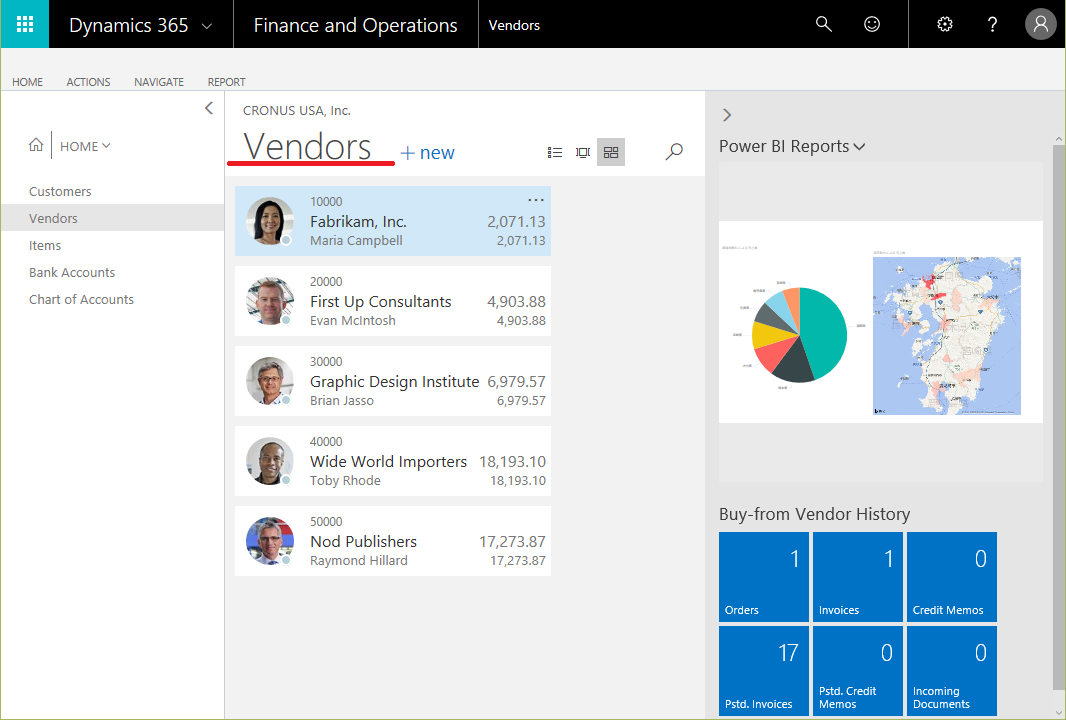Viewport: 1066px width, 721px height.
Task: Open the Pstd. Invoices tile
Action: pos(763,671)
